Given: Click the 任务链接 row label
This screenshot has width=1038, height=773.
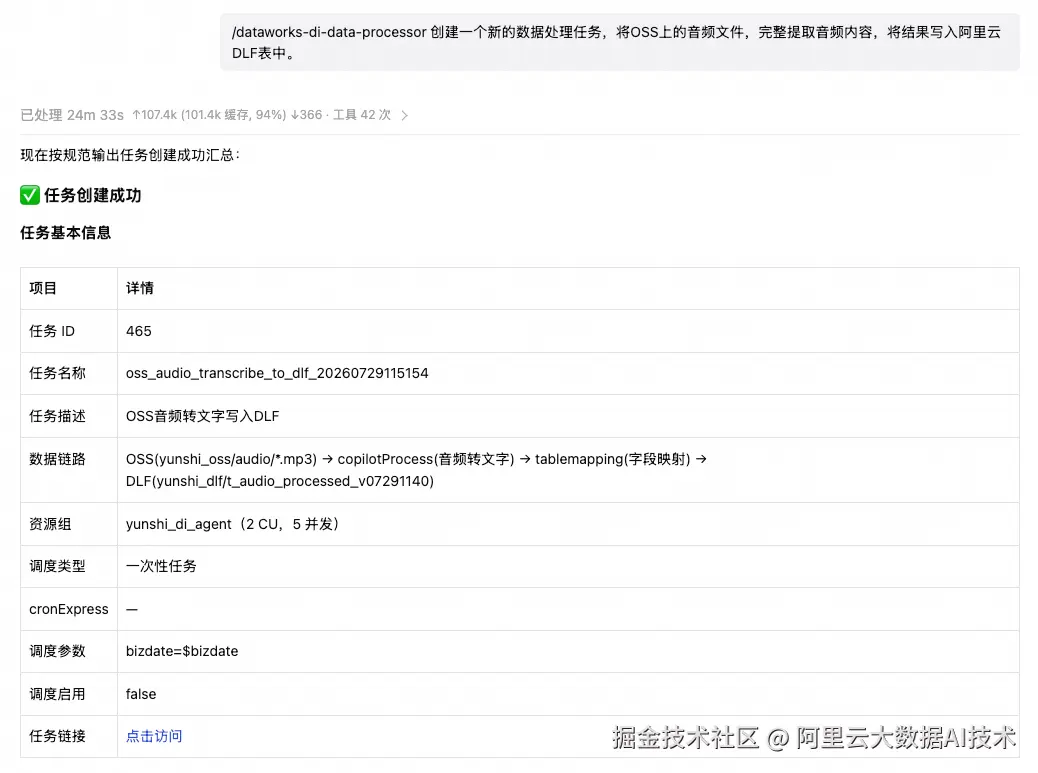Looking at the screenshot, I should pos(58,736).
